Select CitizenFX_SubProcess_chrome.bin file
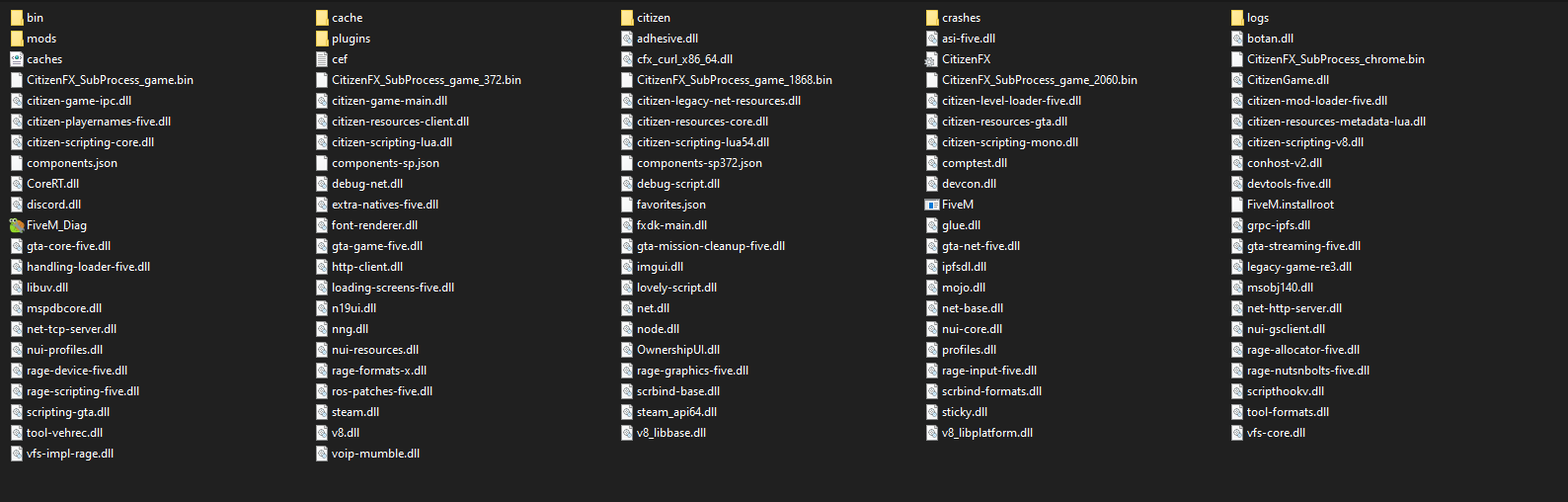 [x=1327, y=59]
